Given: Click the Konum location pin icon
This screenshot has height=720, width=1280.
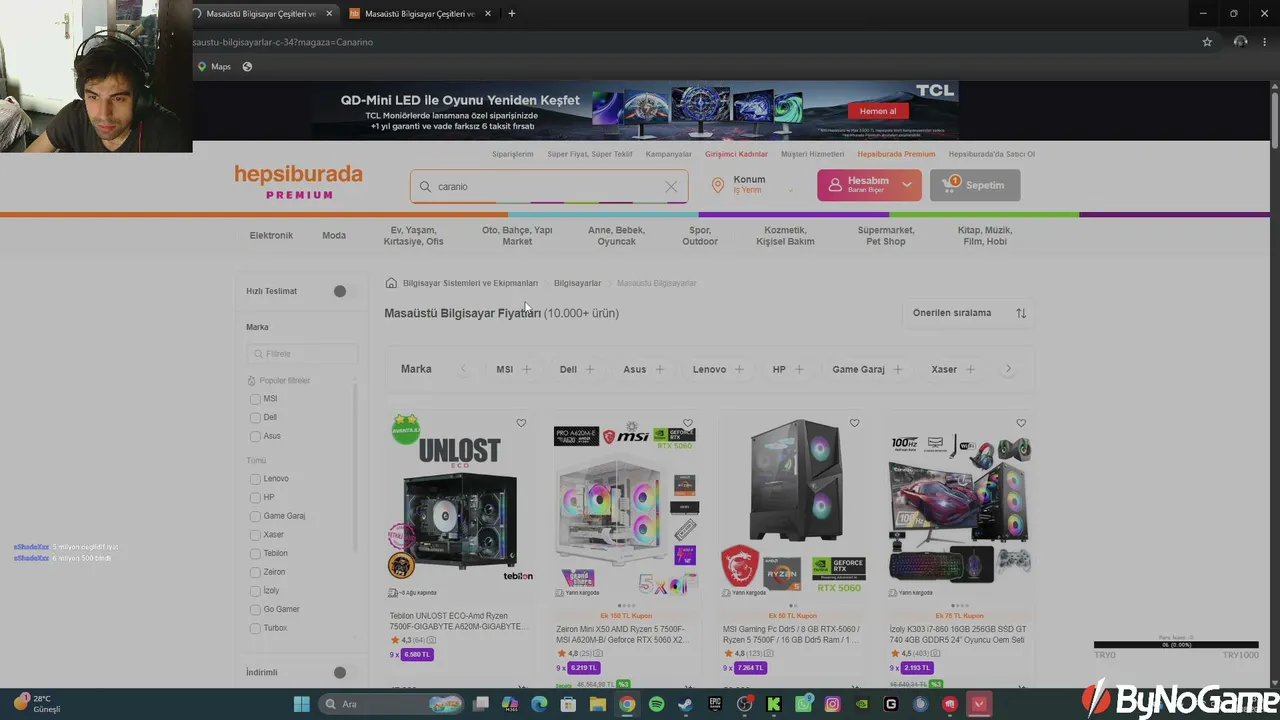Looking at the screenshot, I should 717,185.
